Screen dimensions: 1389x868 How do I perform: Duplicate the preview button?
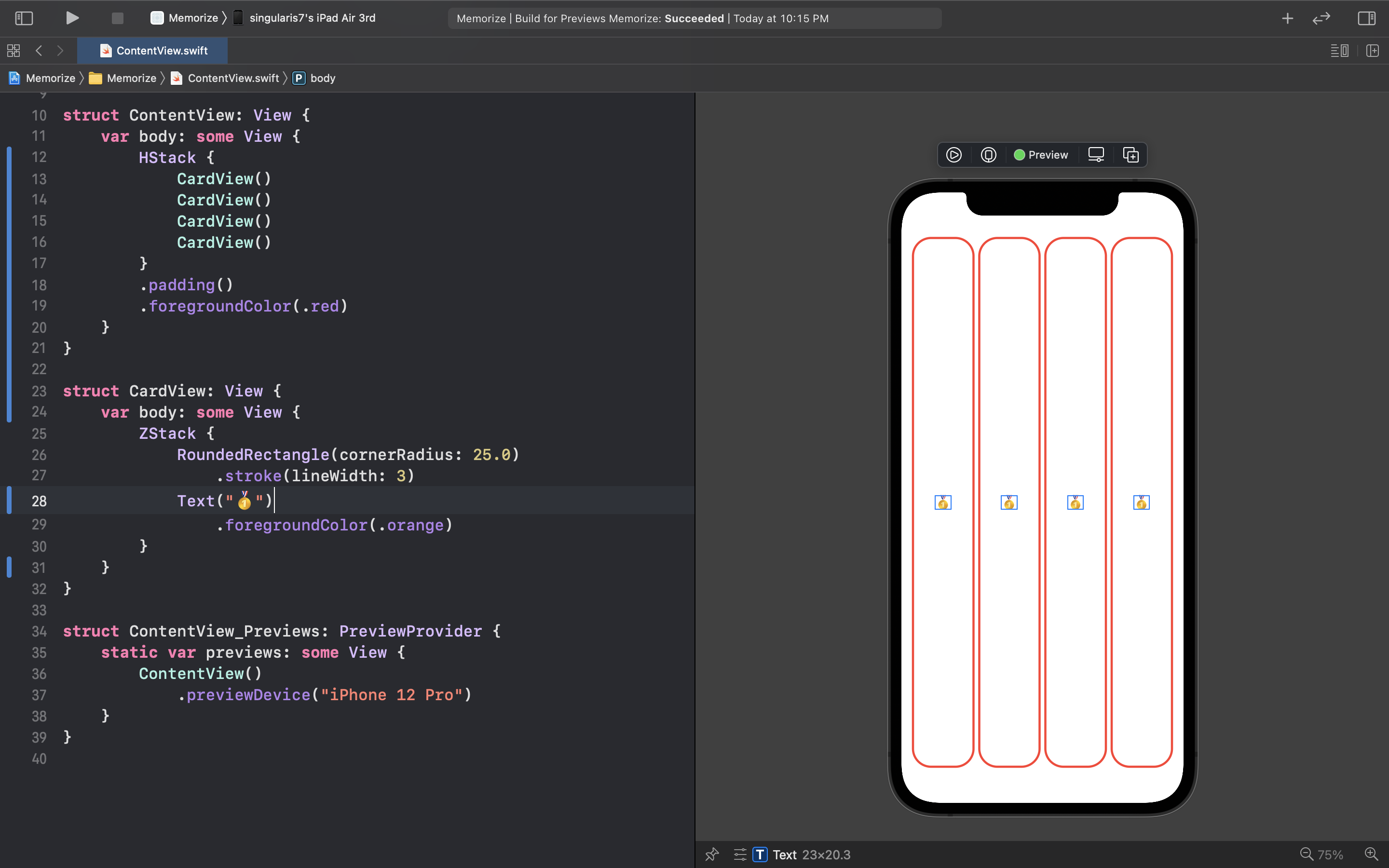coord(1130,155)
